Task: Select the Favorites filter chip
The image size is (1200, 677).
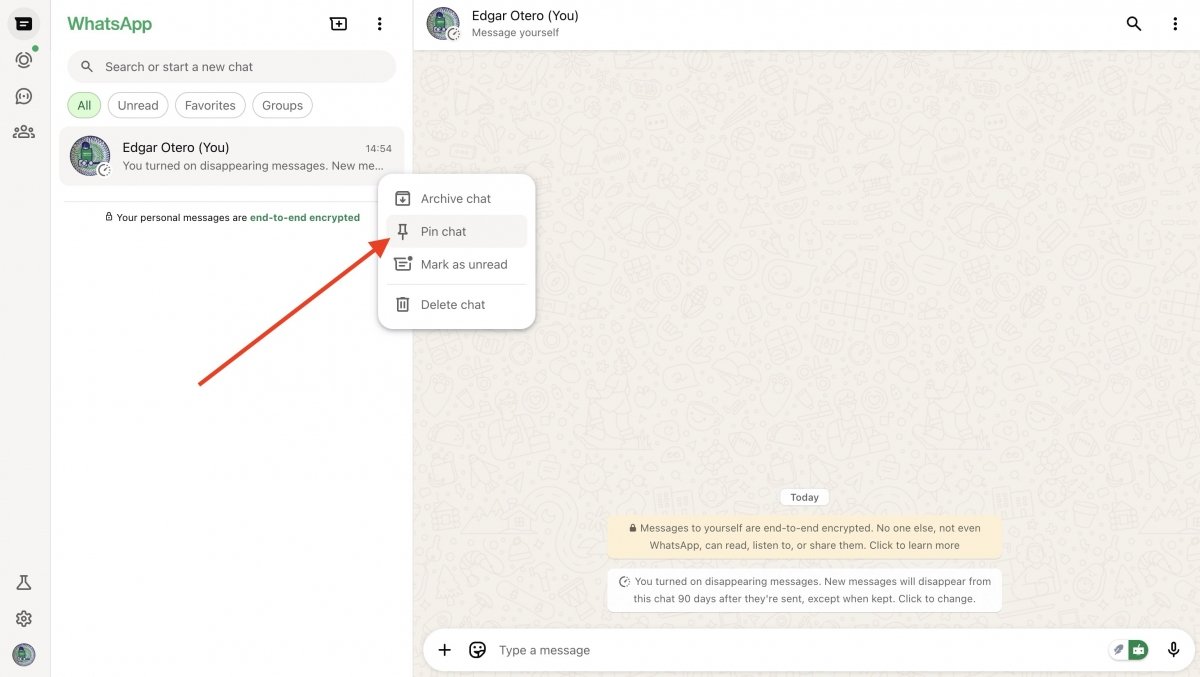Action: 210,105
